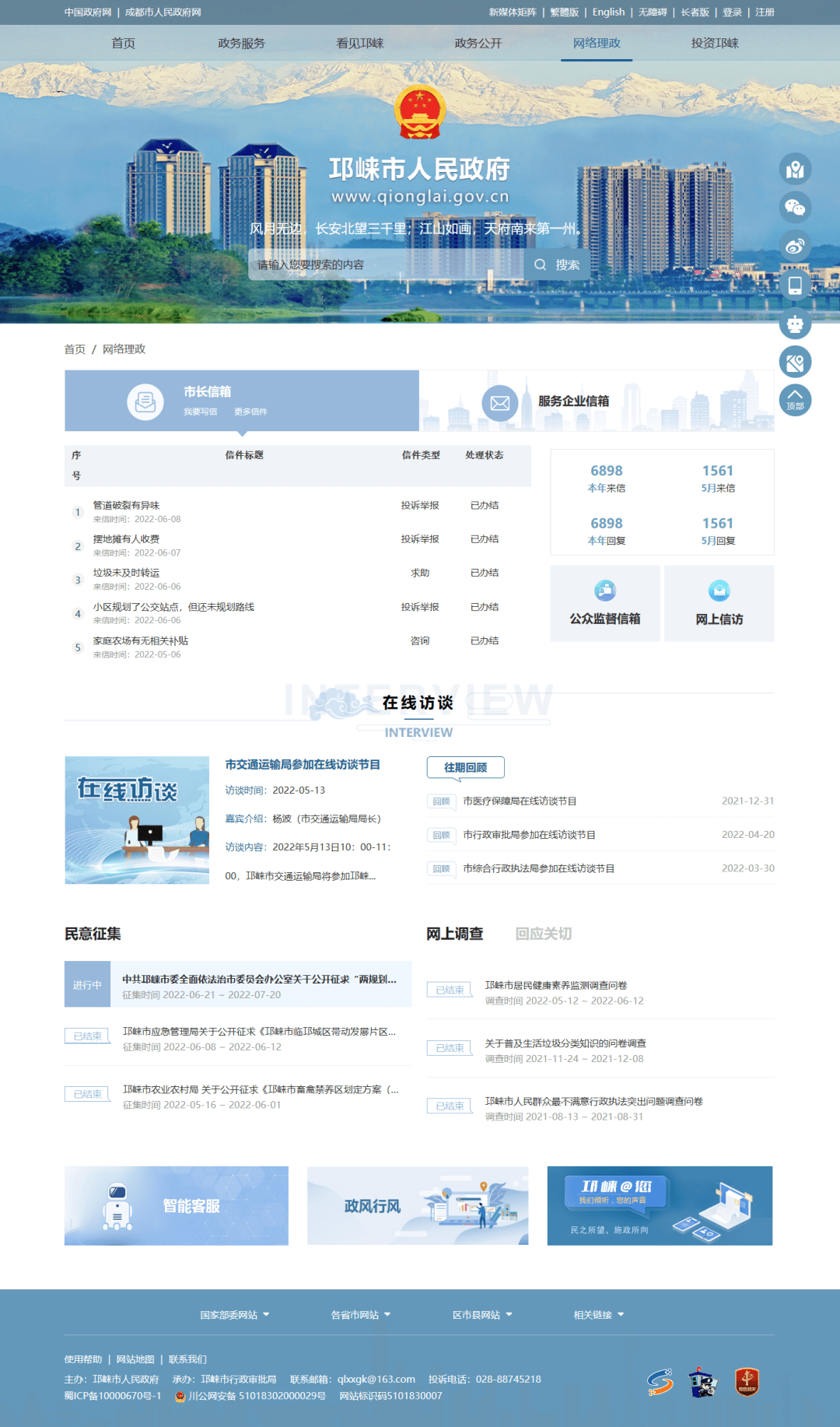Focus the 请输入您要搜索的内容 search field
The height and width of the screenshot is (1427, 840).
[387, 265]
